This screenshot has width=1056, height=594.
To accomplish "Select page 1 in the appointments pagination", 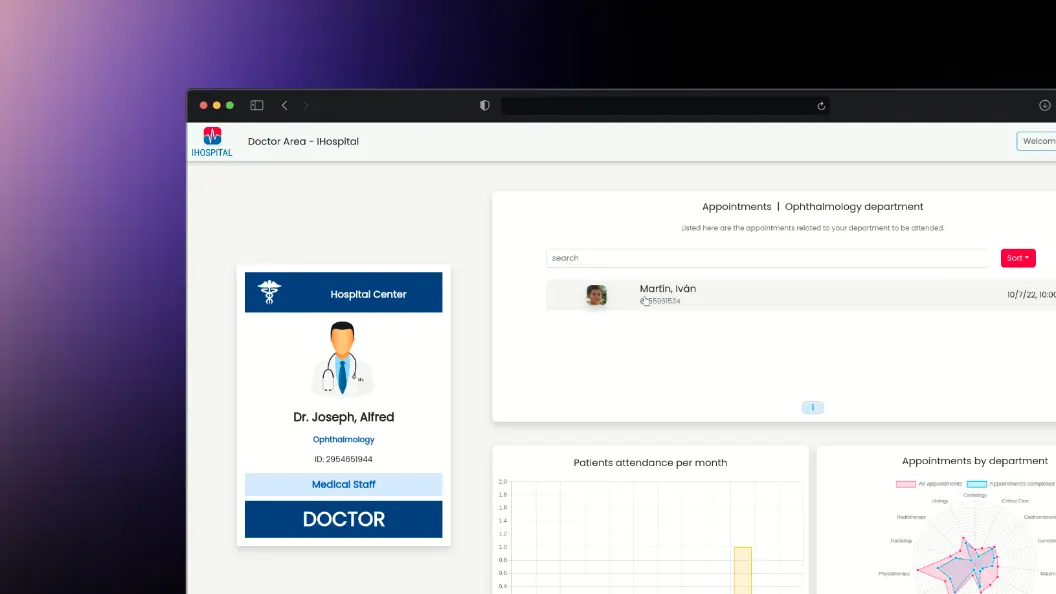I will (x=812, y=407).
